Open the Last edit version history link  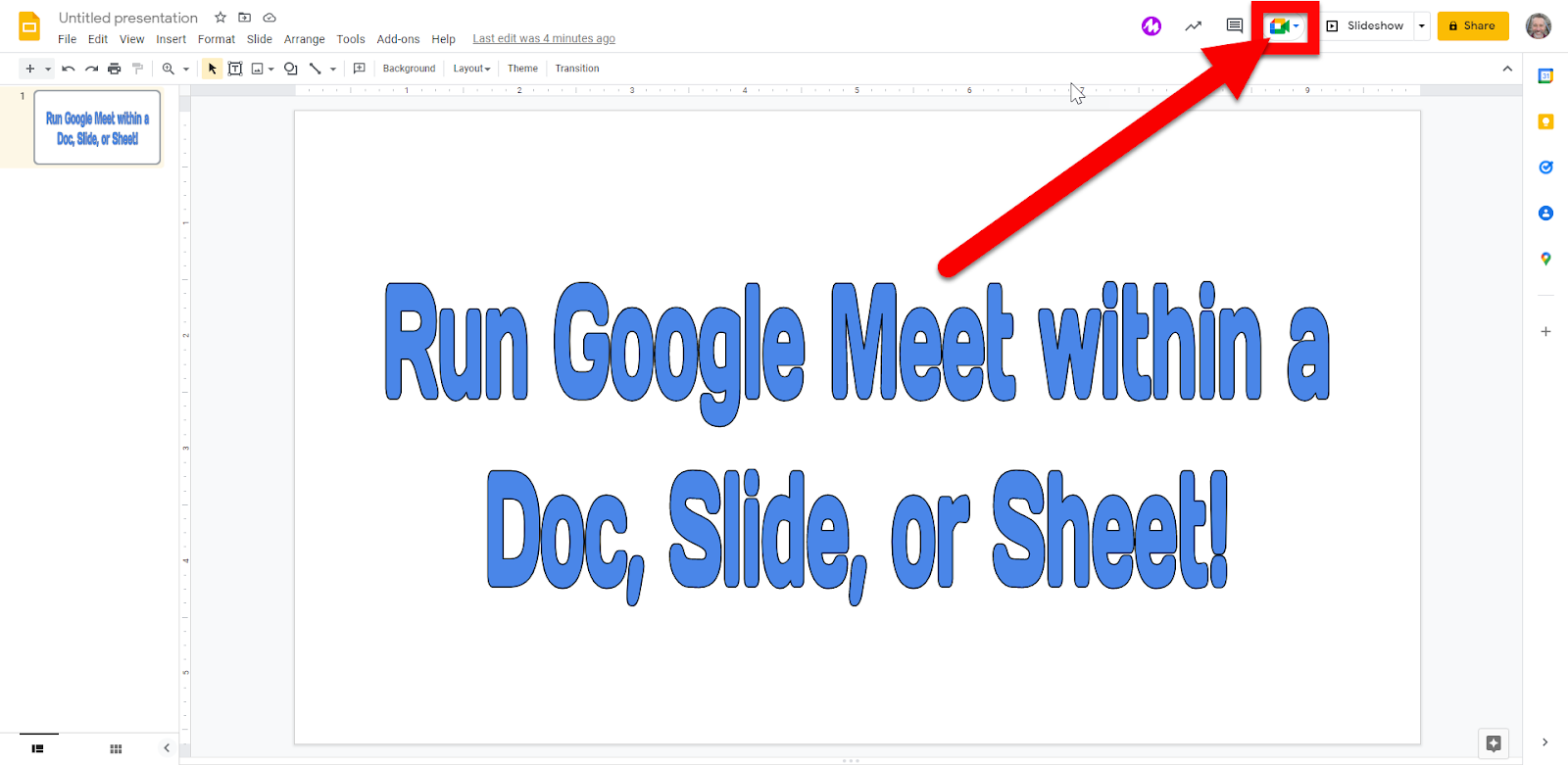point(544,39)
